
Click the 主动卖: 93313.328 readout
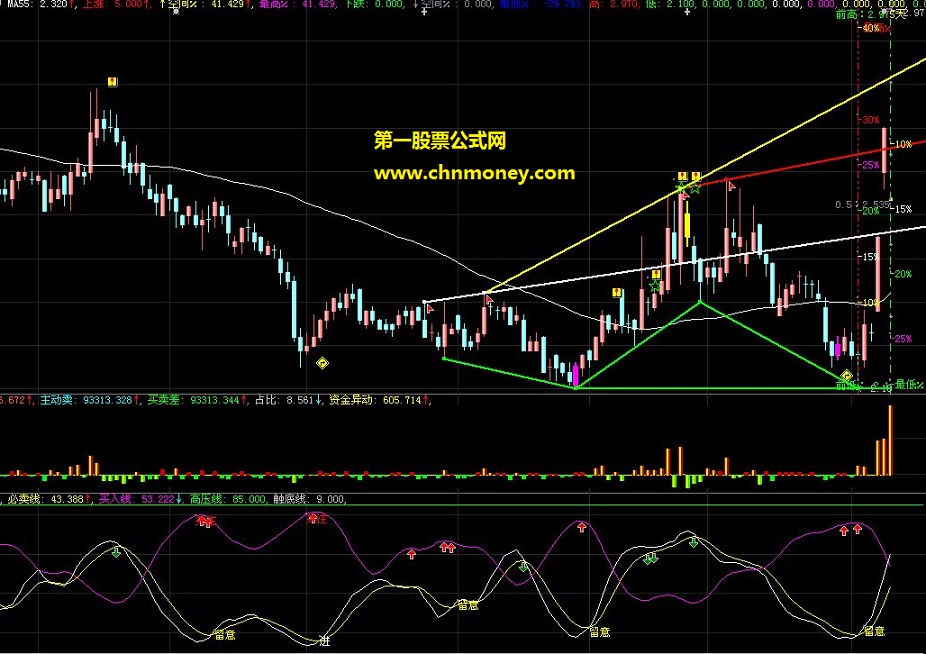90,400
